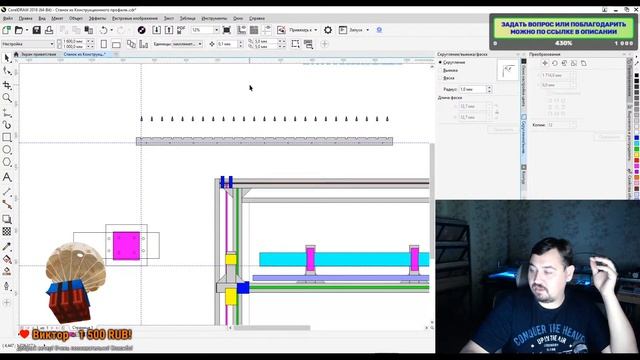Click the donation banner about asking a question

(563, 28)
